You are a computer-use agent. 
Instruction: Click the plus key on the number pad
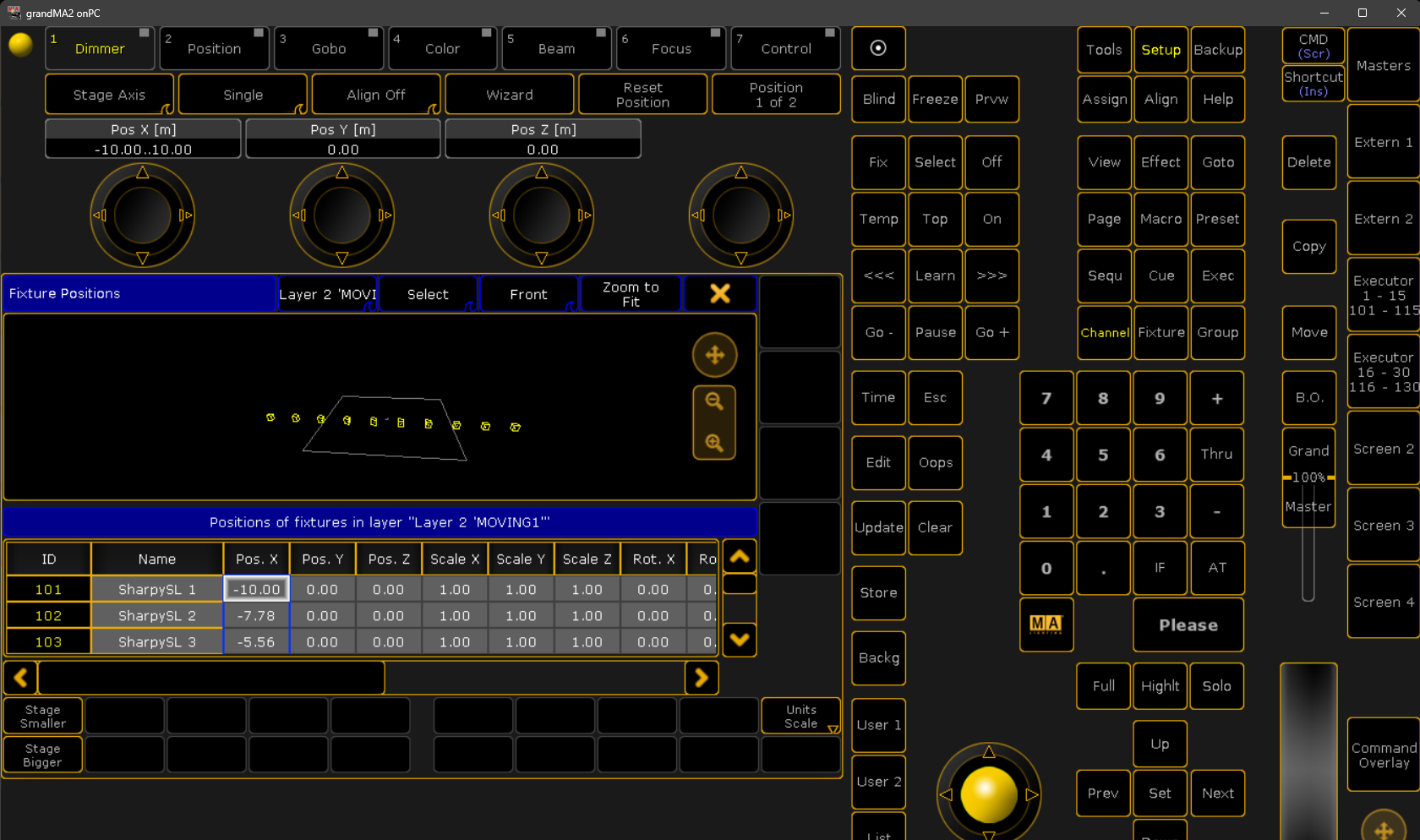pyautogui.click(x=1217, y=398)
